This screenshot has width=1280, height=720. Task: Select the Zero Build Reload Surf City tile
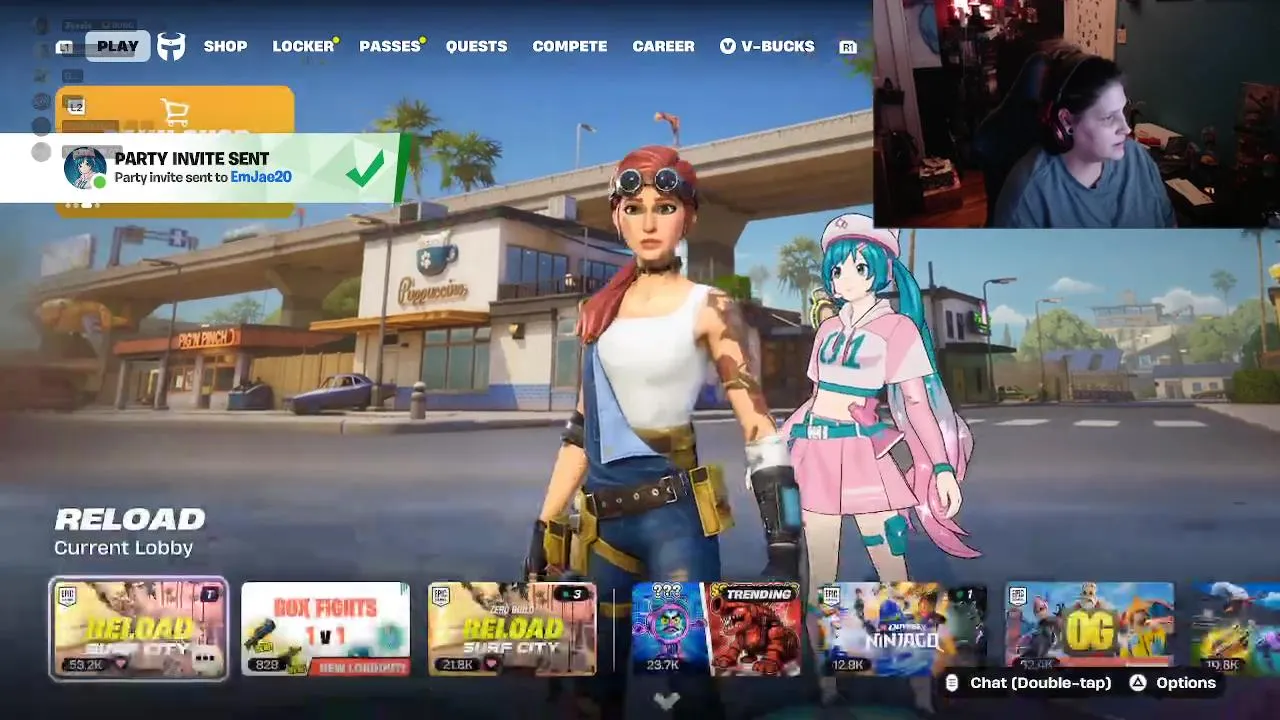(512, 629)
